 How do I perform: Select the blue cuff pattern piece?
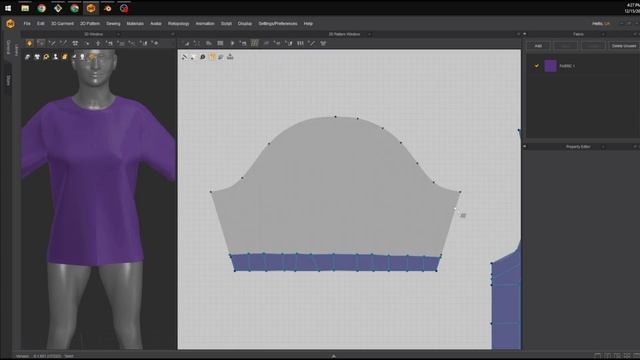336,262
